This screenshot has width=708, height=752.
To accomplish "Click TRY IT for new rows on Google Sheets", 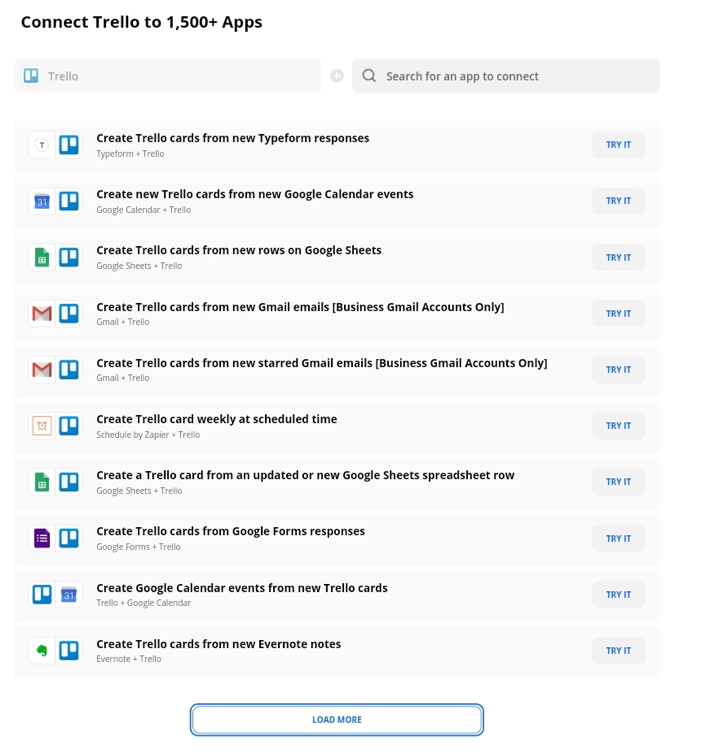I will (618, 258).
